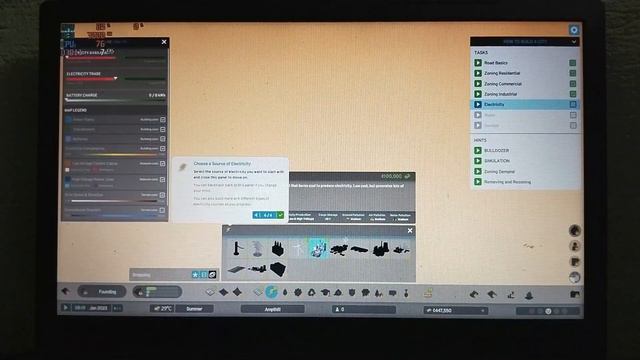The image size is (640, 360).
Task: Open the Garbage recycling toolbar icon
Action: (x=311, y=293)
